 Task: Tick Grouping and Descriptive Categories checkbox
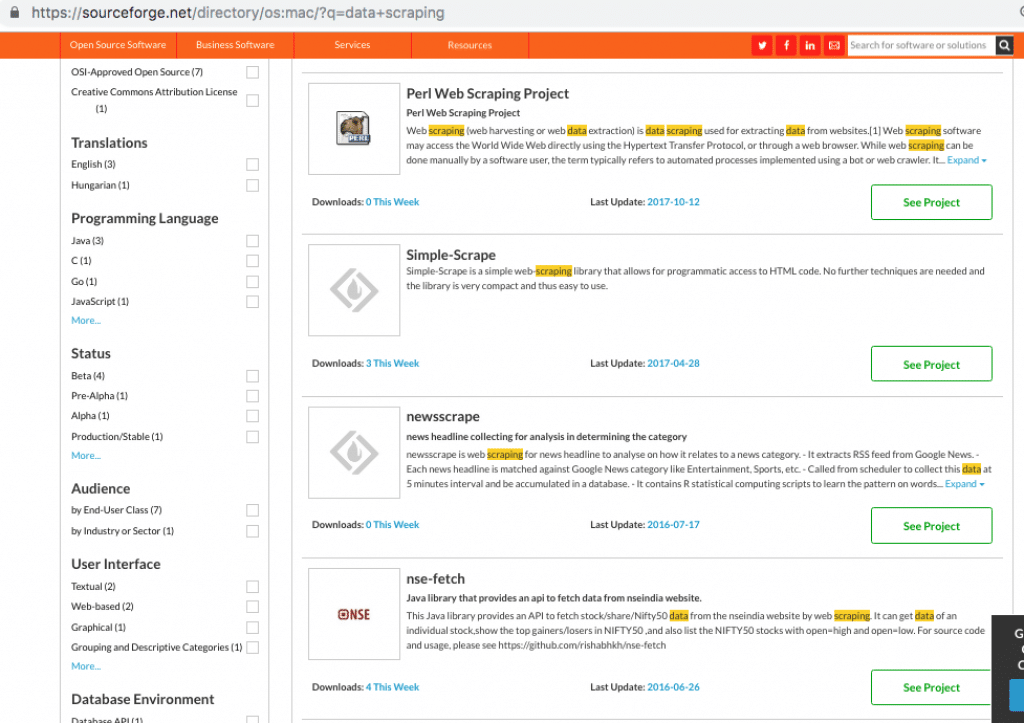point(252,647)
